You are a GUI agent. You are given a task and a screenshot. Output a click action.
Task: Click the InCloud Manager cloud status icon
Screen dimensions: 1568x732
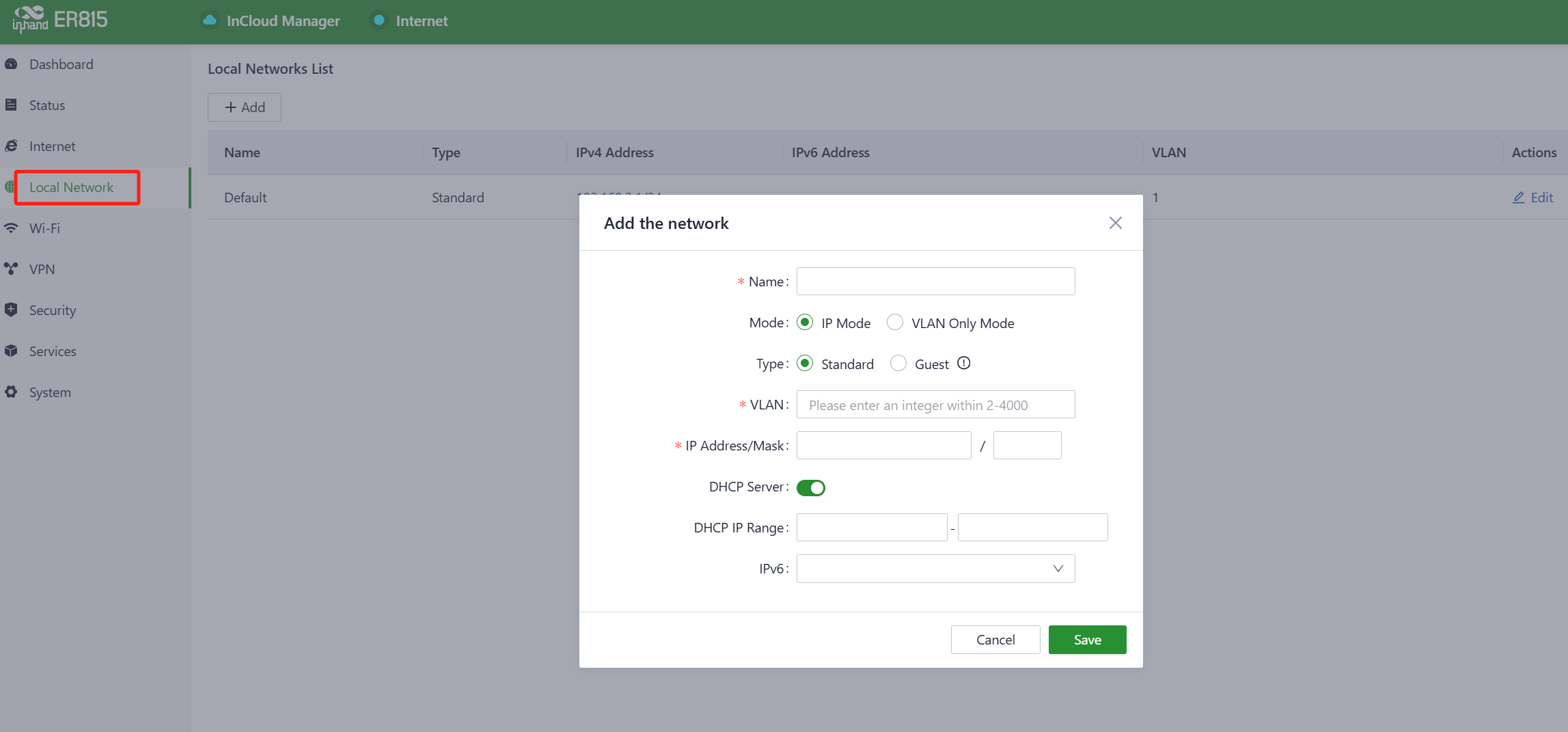(x=210, y=21)
